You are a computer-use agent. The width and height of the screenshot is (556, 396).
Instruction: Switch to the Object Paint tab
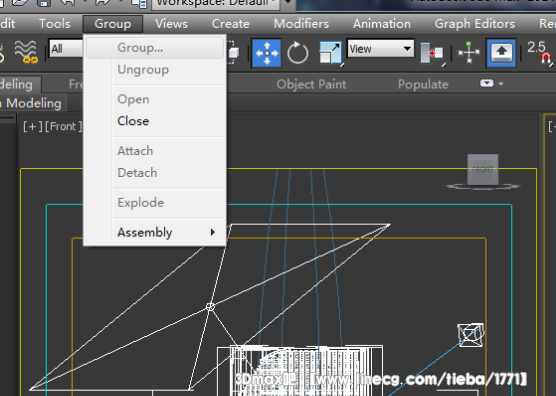311,84
